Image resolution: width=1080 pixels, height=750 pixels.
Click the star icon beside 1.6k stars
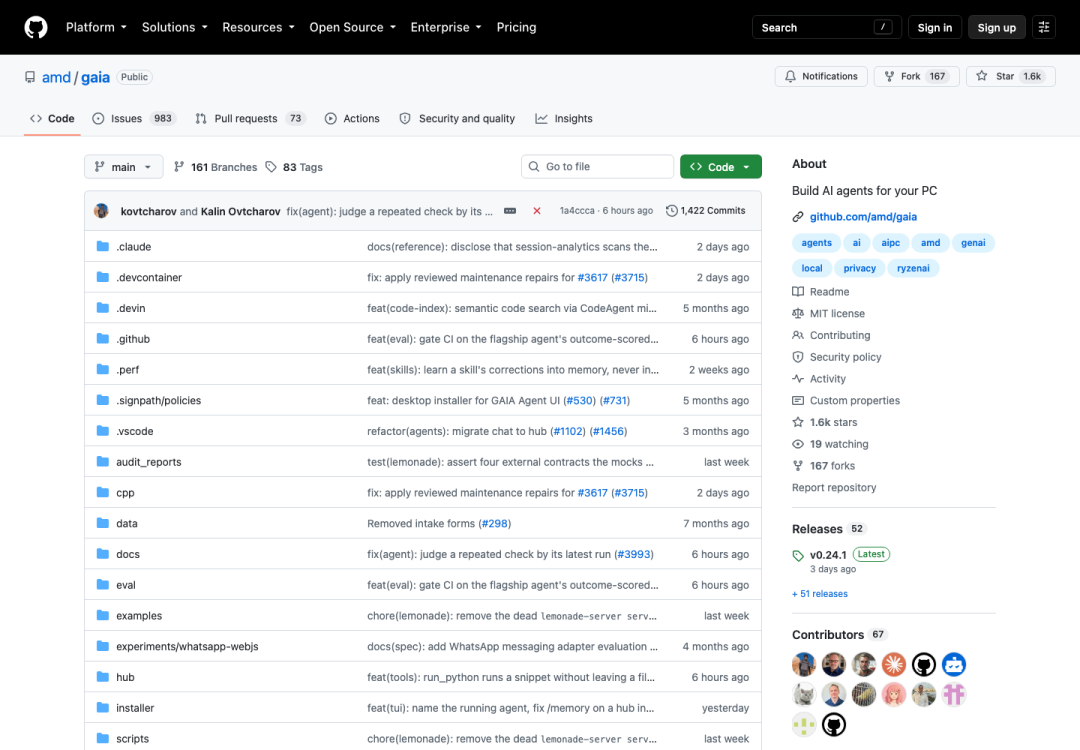(x=798, y=422)
